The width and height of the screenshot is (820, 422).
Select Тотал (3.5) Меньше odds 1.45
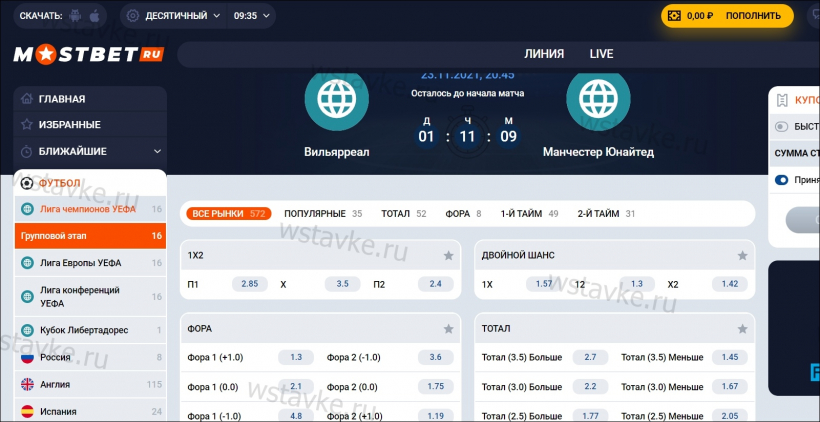(730, 357)
